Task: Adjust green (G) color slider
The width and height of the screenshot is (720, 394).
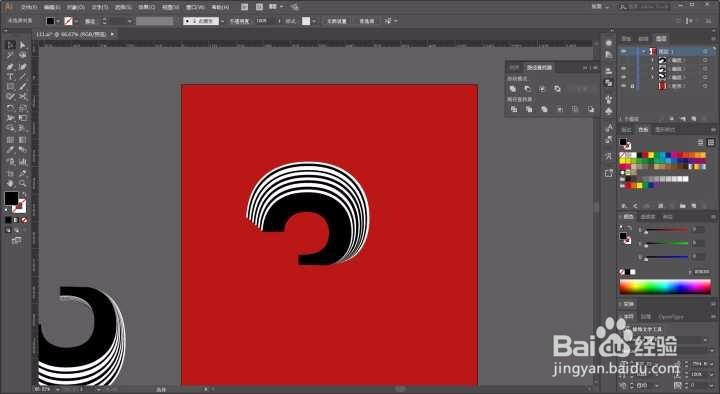Action: (667, 243)
